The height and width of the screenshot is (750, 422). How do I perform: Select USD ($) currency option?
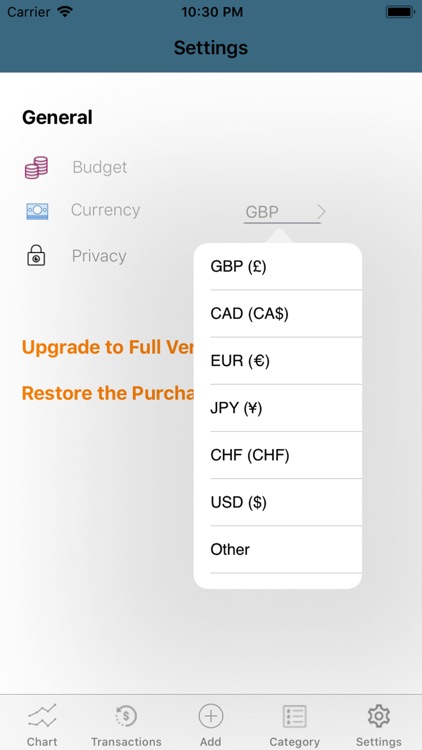(x=278, y=502)
